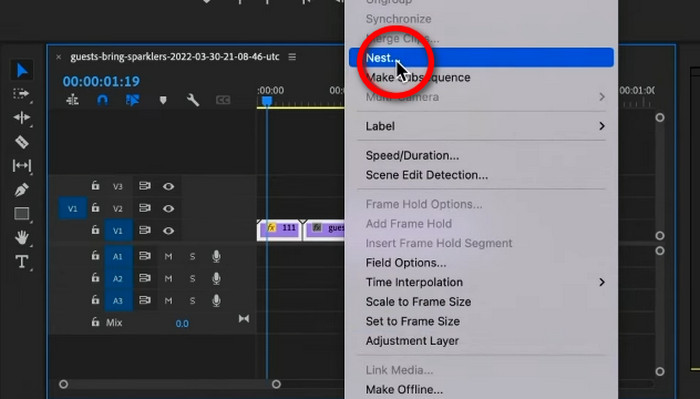Click the Mix track output arrows icon
Viewport: 700px width, 399px height.
[244, 319]
